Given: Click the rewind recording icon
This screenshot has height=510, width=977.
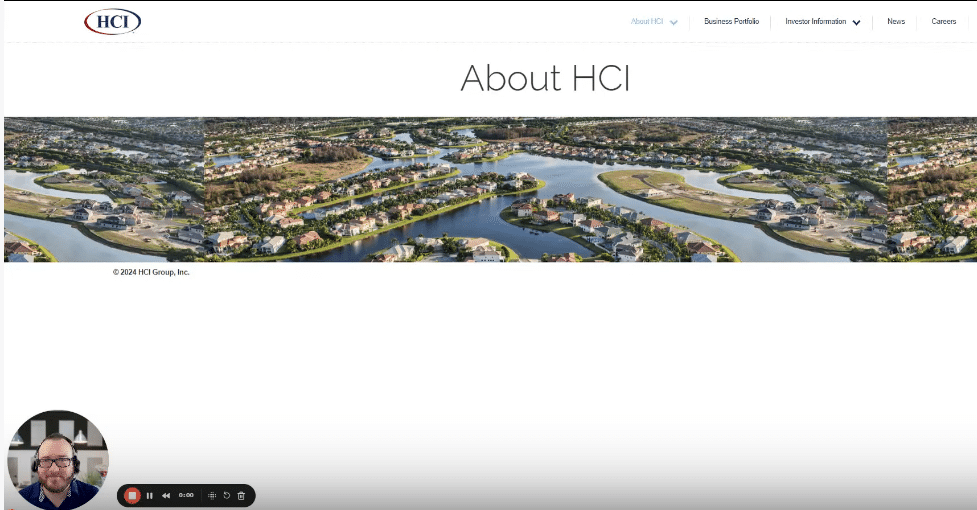Looking at the screenshot, I should click(166, 496).
